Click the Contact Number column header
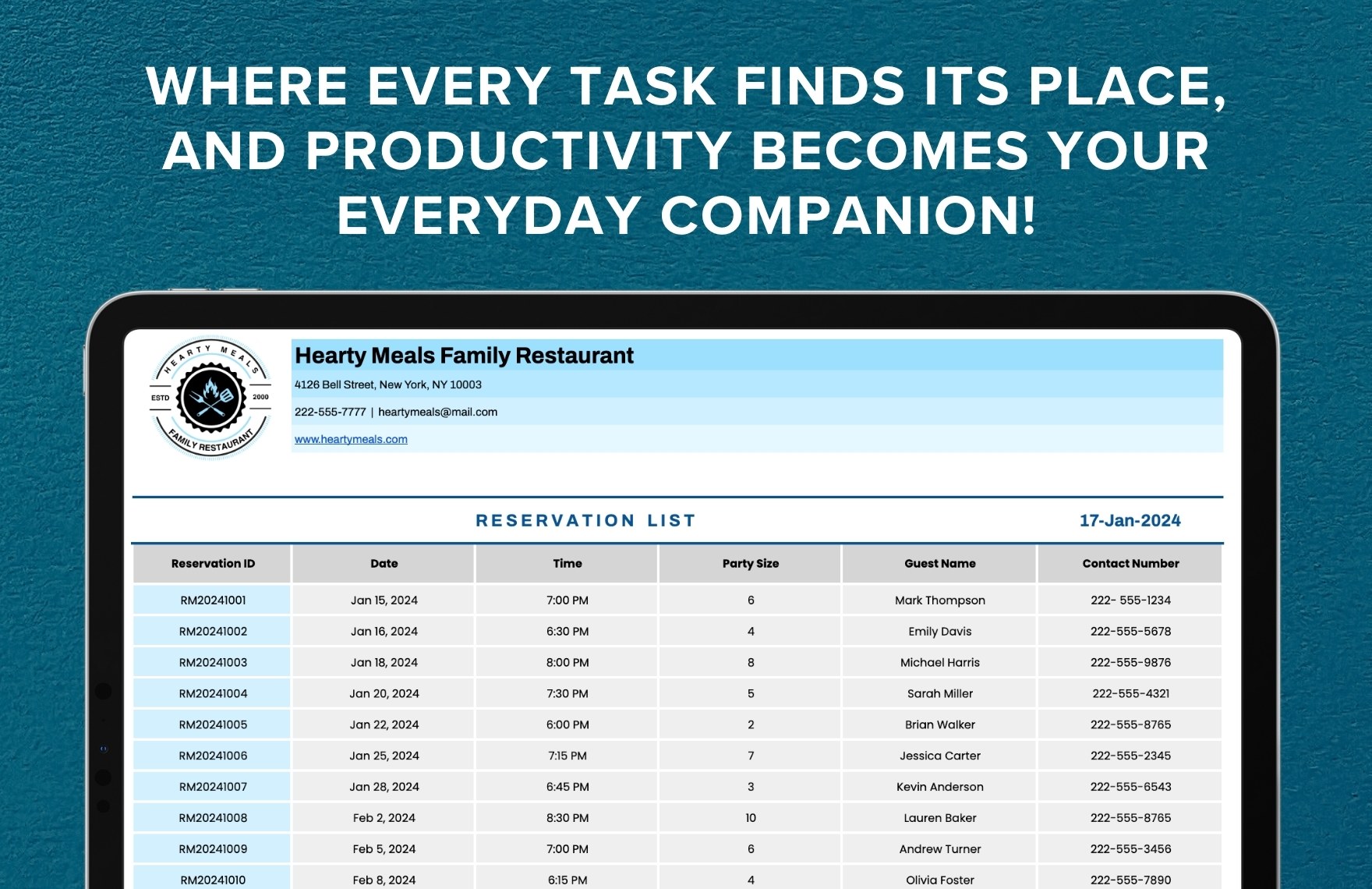Screen dimensions: 1372x889 coord(1130,563)
